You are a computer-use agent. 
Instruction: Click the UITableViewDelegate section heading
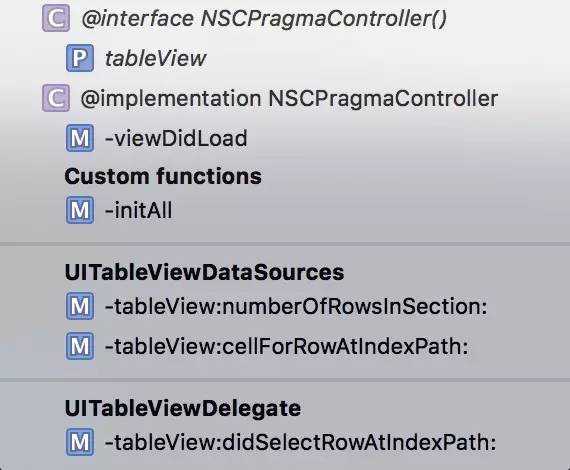(183, 408)
